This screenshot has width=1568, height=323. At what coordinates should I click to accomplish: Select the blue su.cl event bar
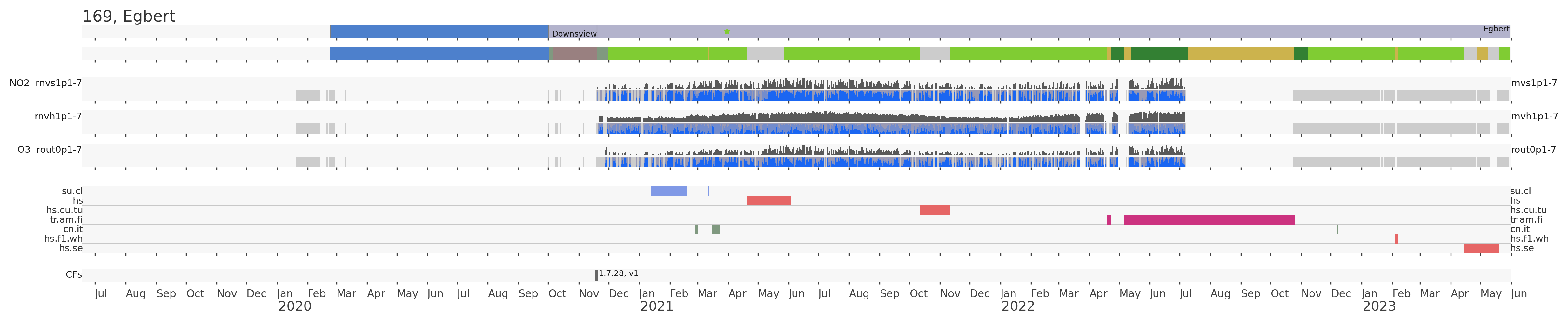pos(668,191)
